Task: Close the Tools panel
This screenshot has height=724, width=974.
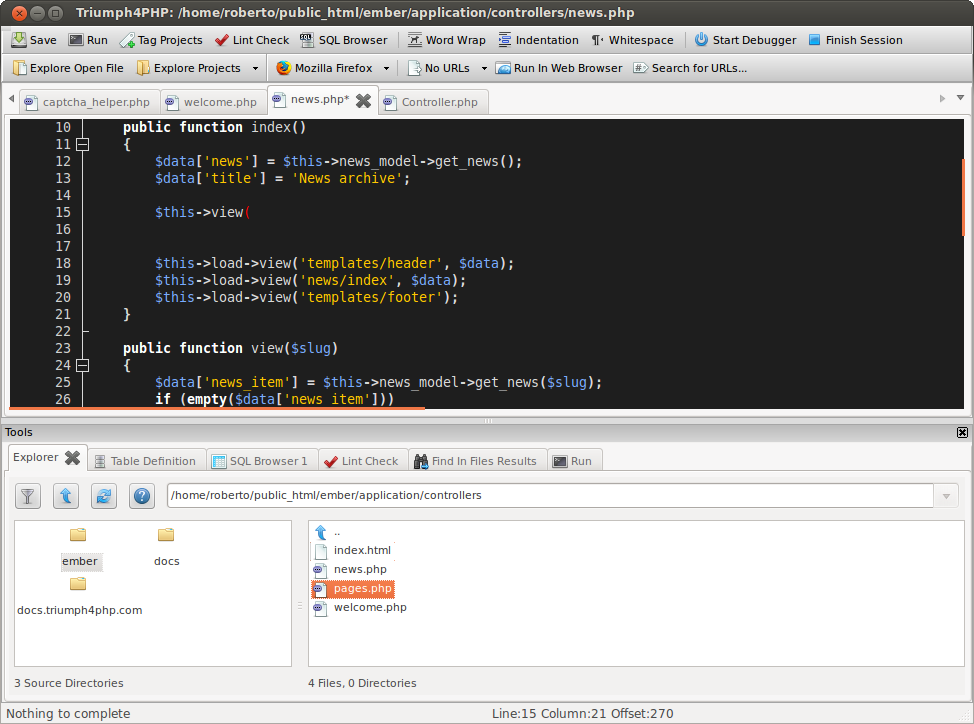Action: [962, 432]
